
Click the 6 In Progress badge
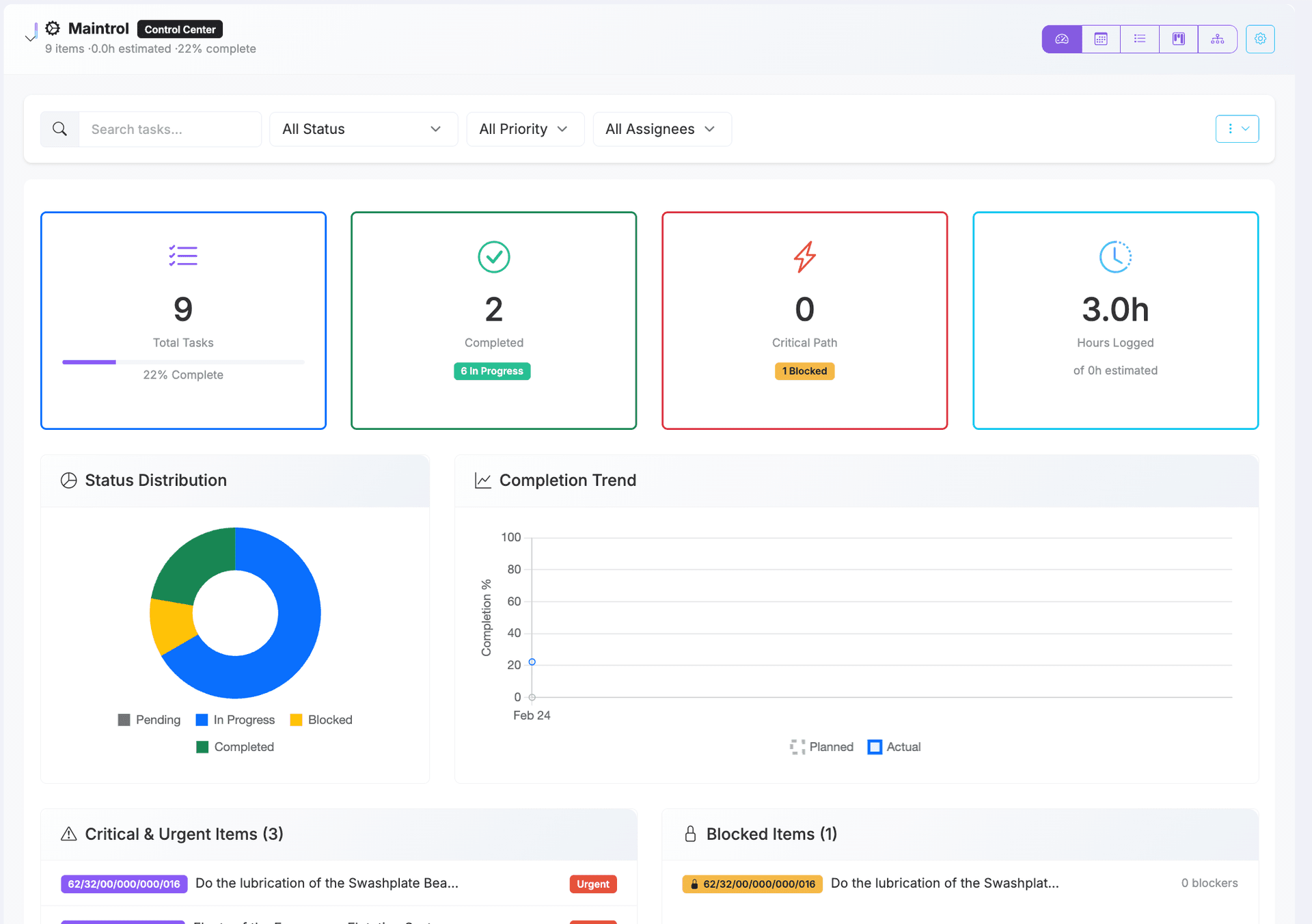click(x=492, y=371)
